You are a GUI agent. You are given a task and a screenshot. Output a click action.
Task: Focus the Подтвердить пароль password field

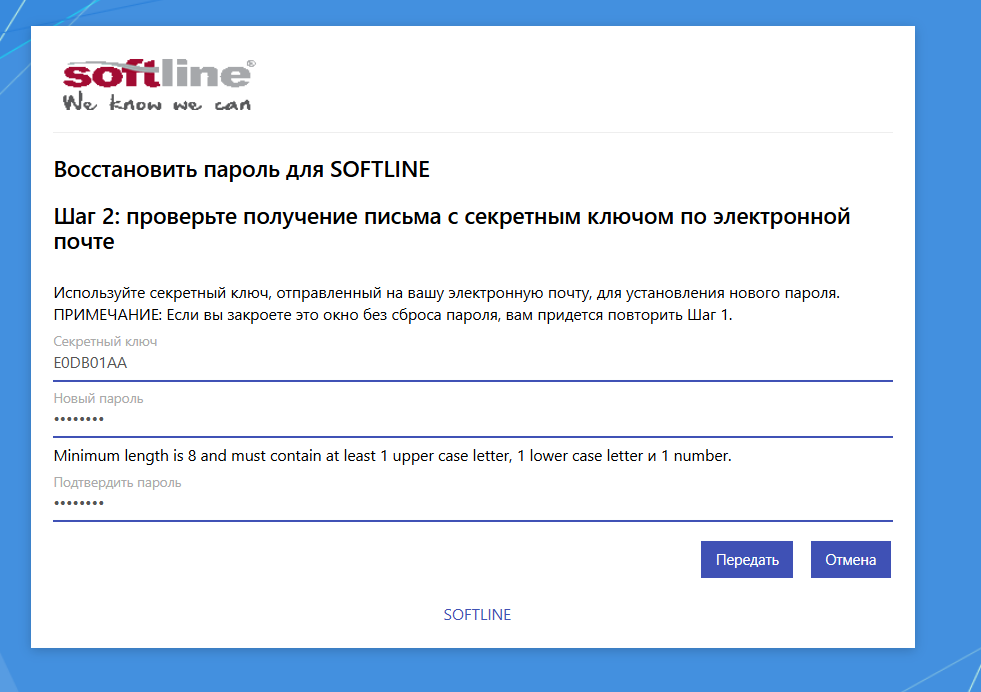coord(472,503)
